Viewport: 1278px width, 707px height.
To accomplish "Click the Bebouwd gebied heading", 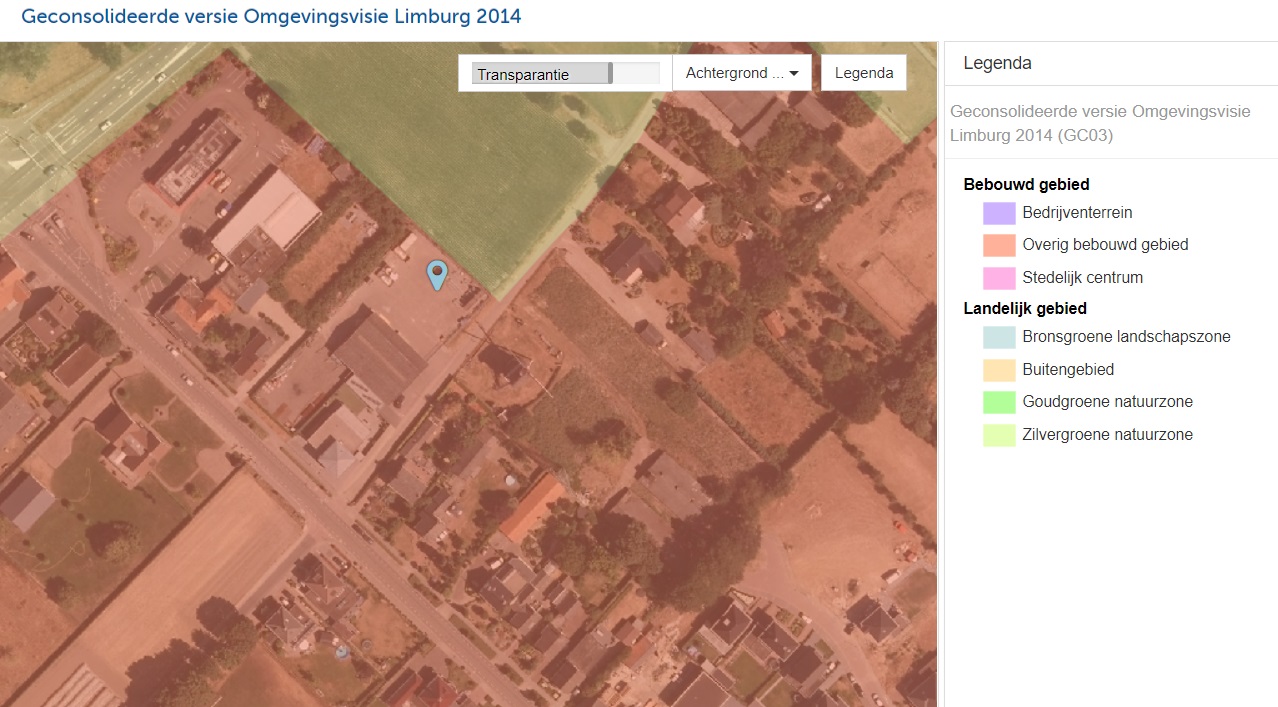I will 1026,185.
